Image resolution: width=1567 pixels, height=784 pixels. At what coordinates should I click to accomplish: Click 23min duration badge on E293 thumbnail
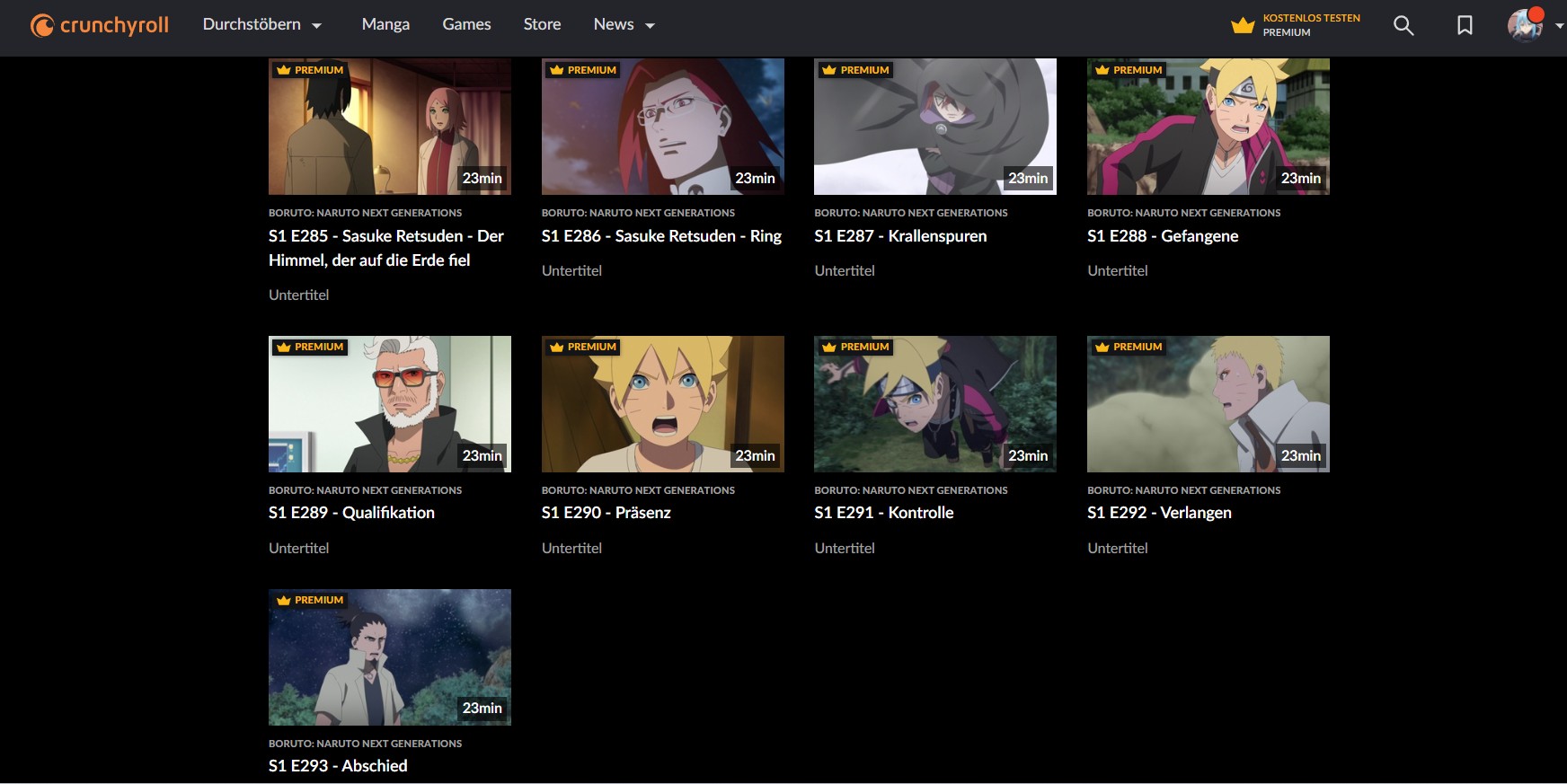(x=482, y=708)
